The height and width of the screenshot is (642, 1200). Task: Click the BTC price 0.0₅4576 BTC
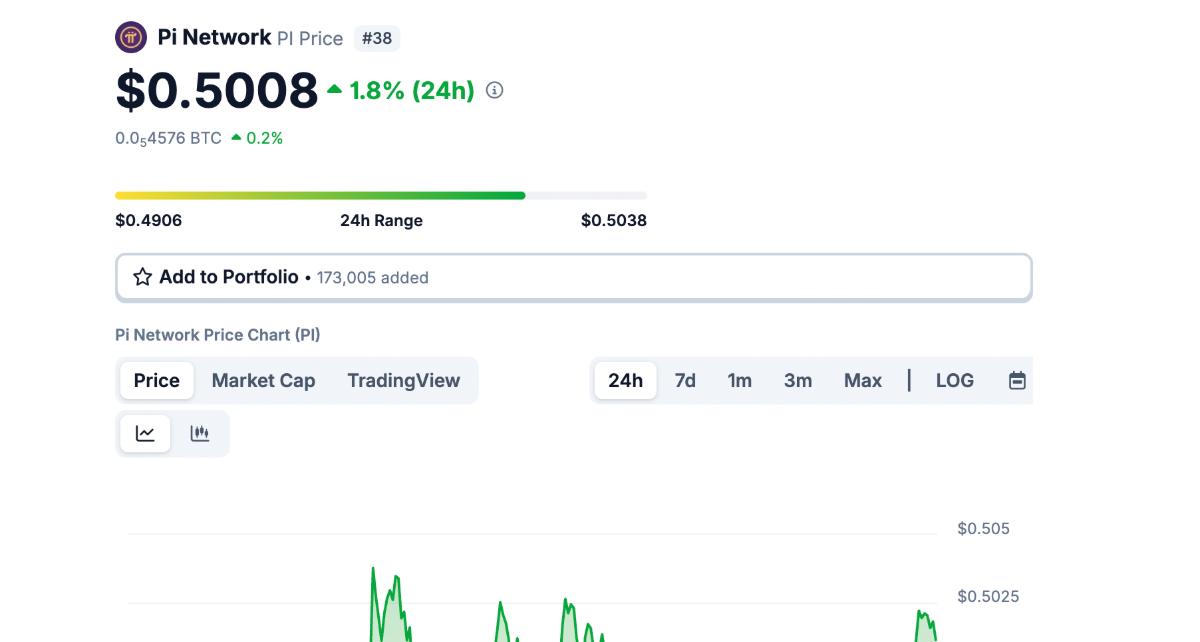[168, 139]
